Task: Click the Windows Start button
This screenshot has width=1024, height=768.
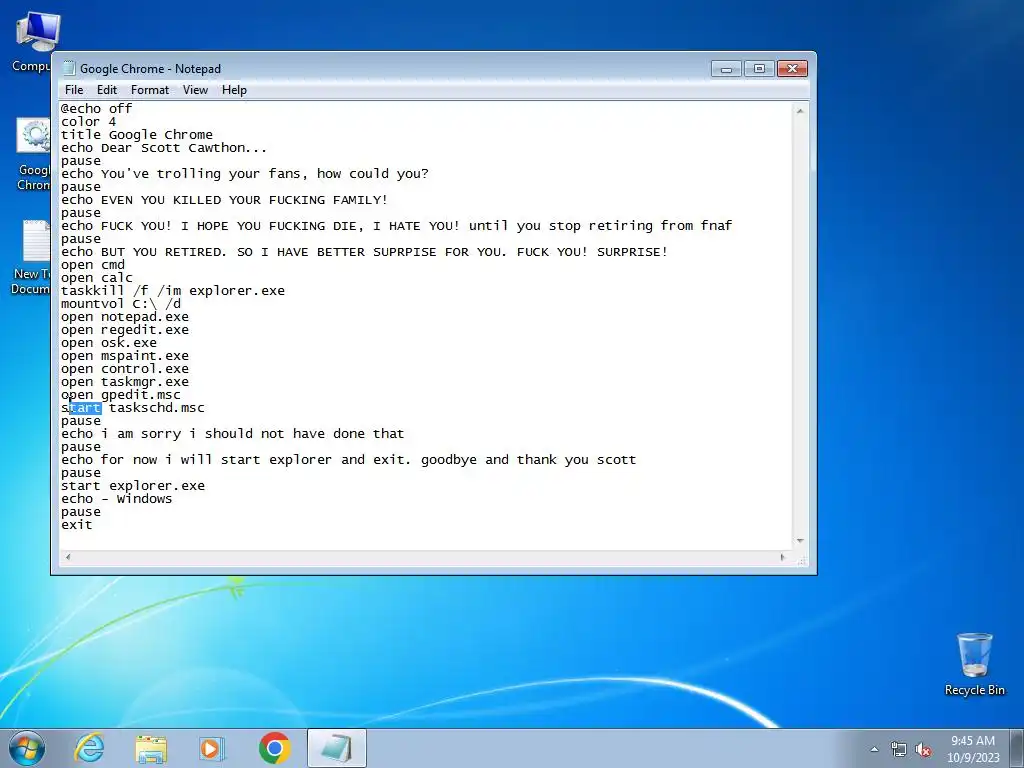Action: click(26, 748)
